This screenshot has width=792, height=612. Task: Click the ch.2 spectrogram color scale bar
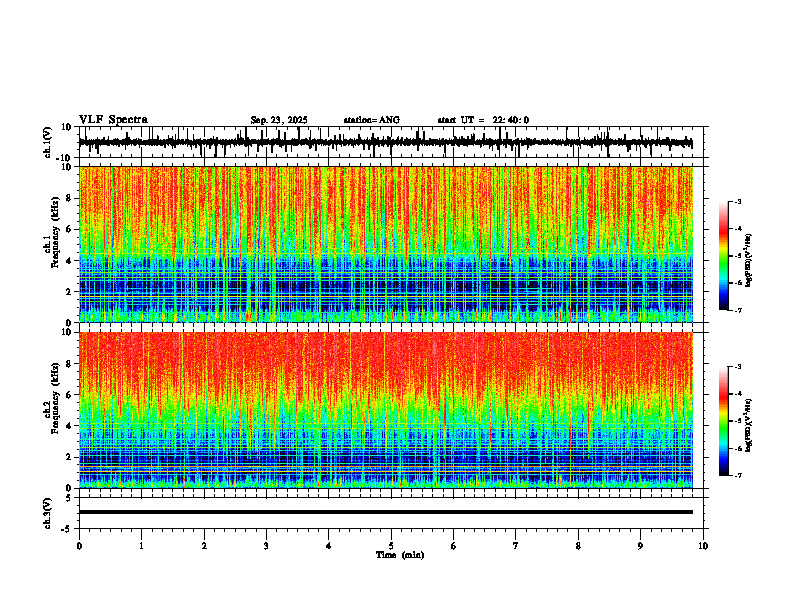(723, 421)
